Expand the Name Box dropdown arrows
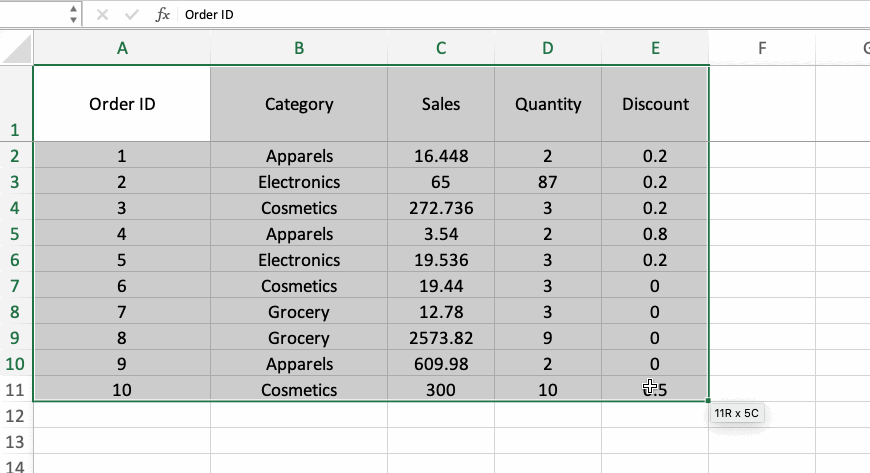Image resolution: width=870 pixels, height=473 pixels. 73,15
